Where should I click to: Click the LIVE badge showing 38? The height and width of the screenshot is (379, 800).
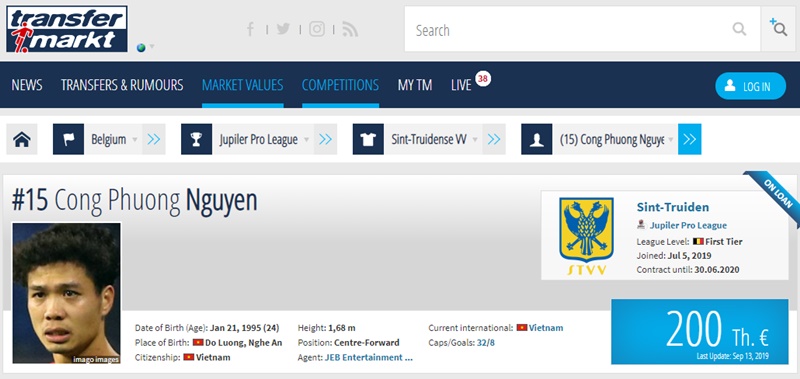click(483, 79)
